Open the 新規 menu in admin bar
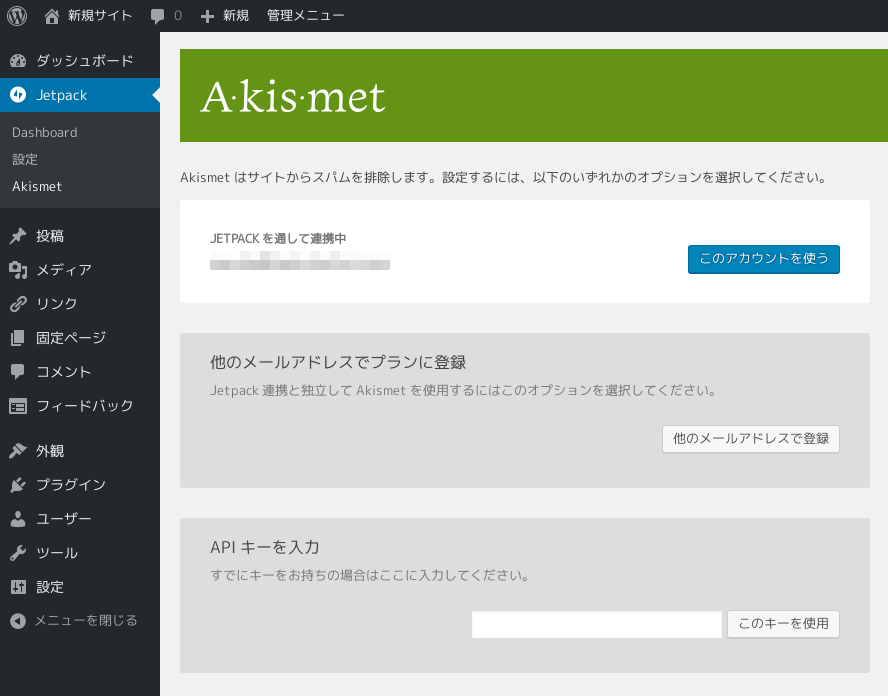 [236, 16]
